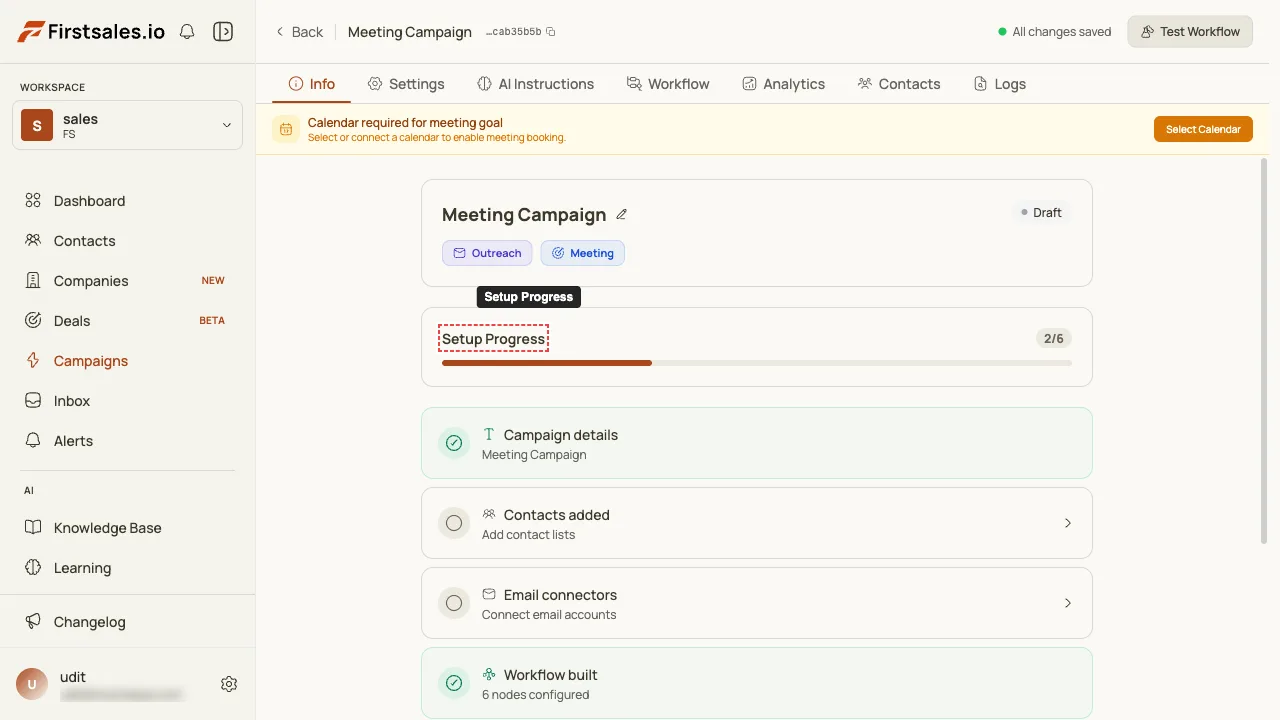Open user settings gear icon
Viewport: 1280px width, 720px height.
pyautogui.click(x=229, y=684)
